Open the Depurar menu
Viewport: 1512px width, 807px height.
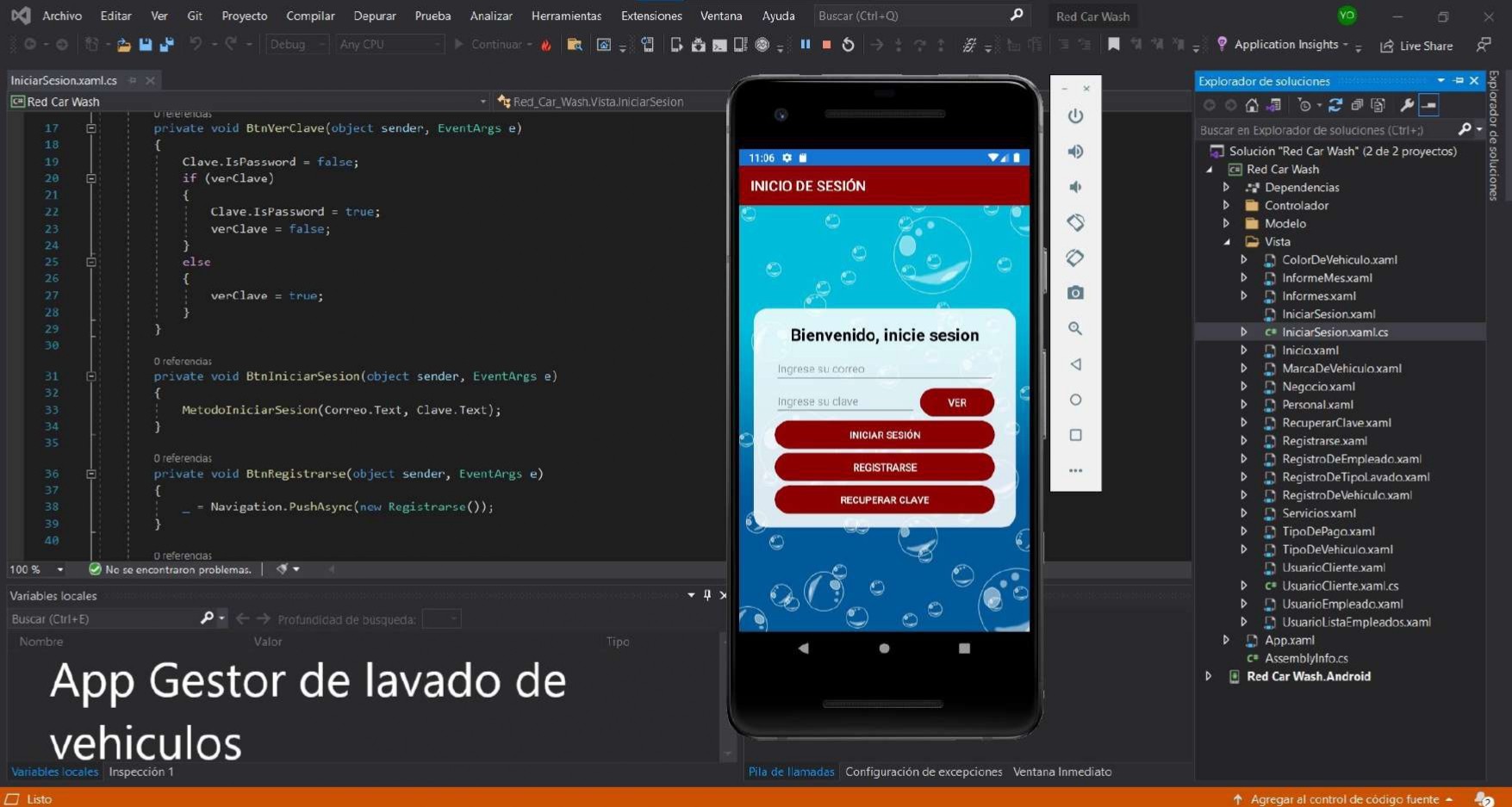click(x=375, y=16)
